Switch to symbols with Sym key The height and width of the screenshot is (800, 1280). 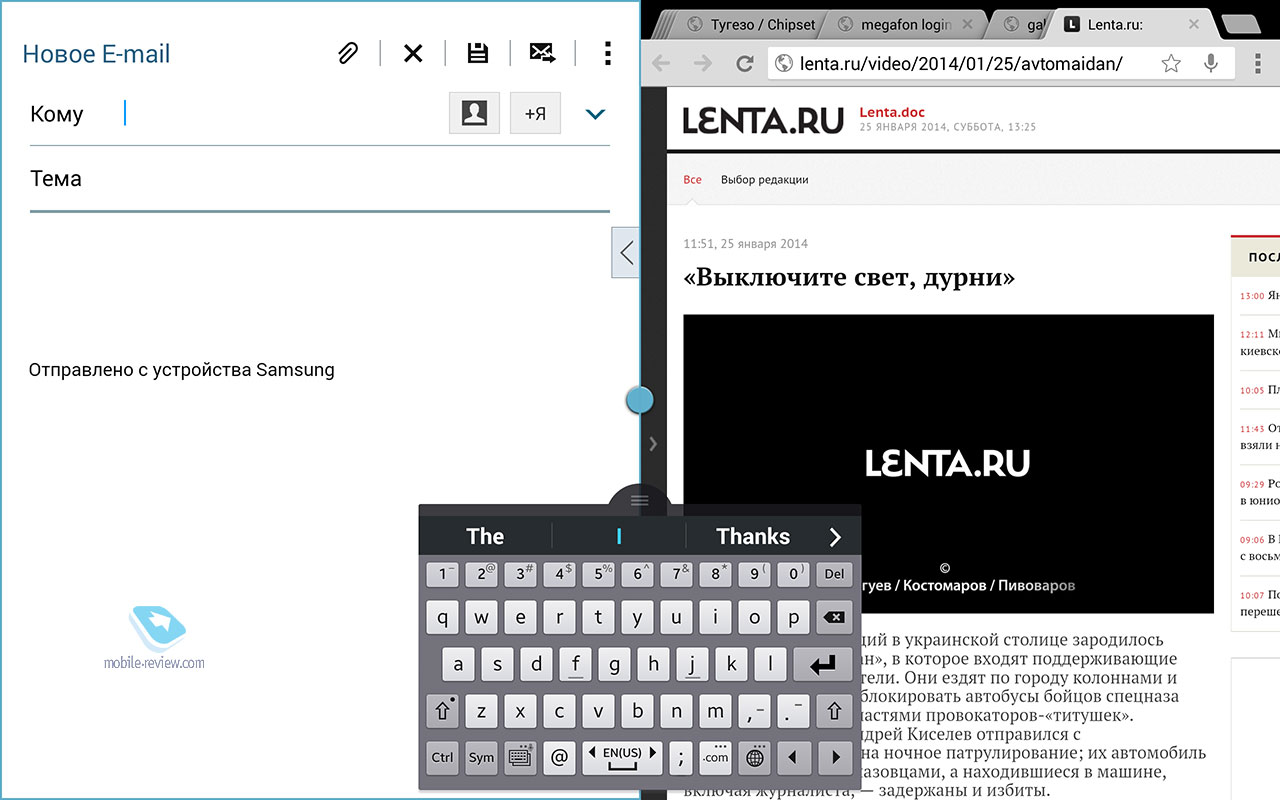tap(481, 758)
